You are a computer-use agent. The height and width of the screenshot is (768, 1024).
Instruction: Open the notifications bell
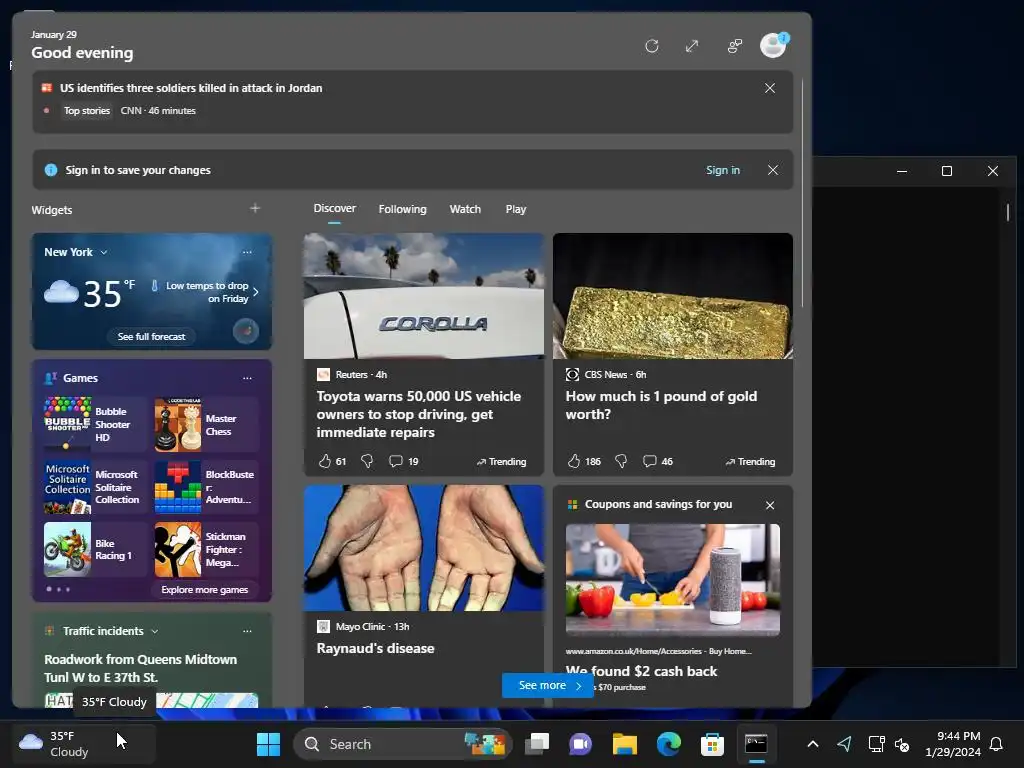pyautogui.click(x=997, y=744)
